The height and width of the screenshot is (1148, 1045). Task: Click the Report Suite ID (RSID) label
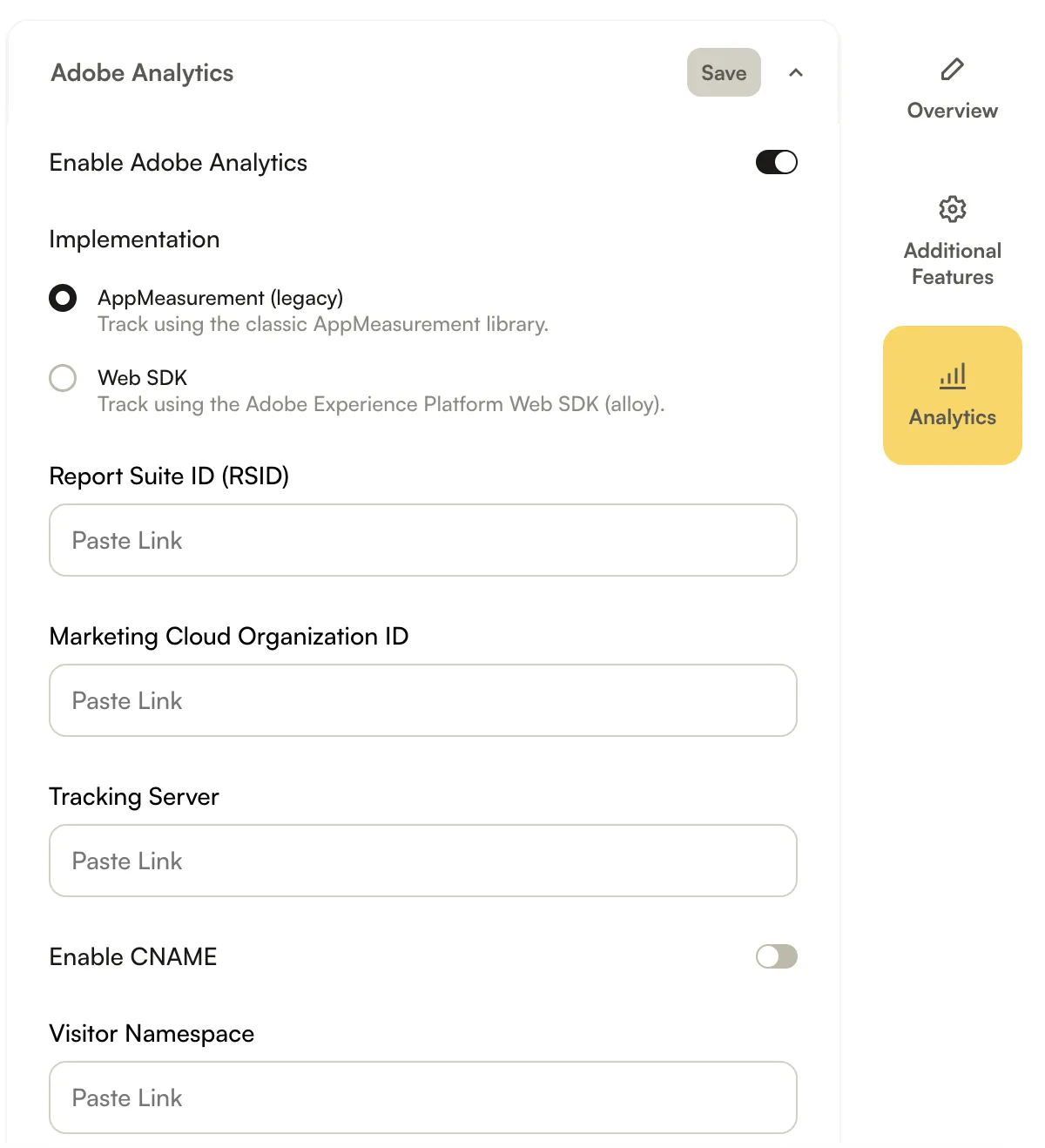pos(169,476)
